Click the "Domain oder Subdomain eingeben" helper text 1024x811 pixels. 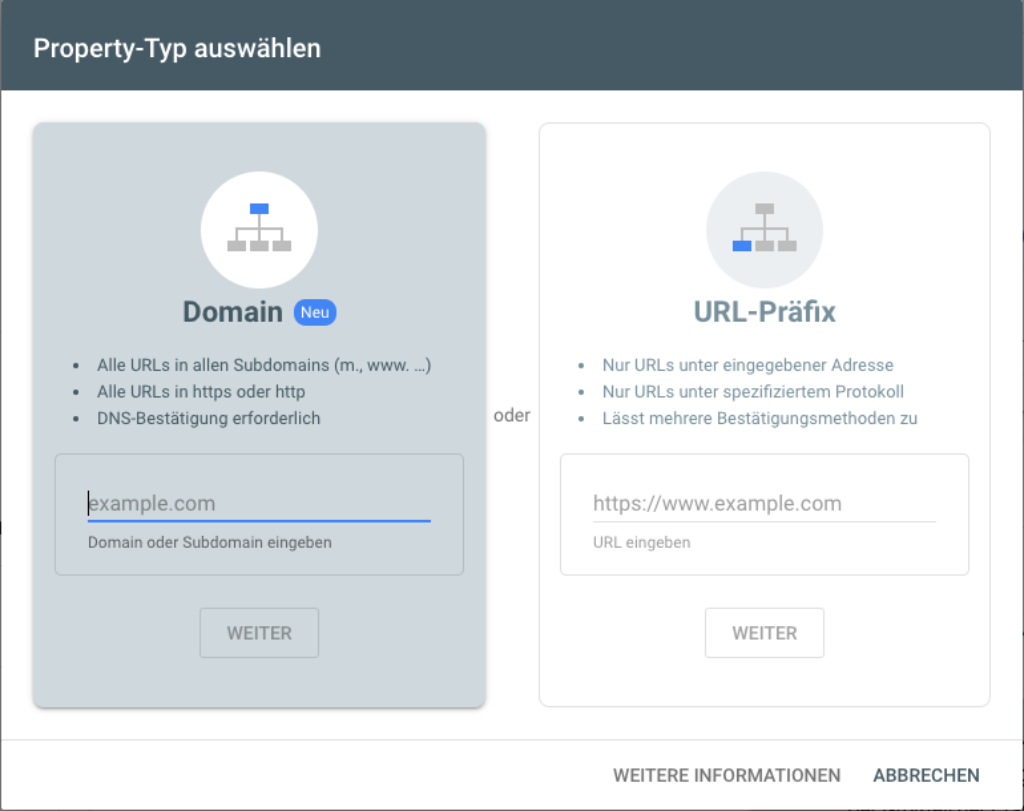(209, 542)
